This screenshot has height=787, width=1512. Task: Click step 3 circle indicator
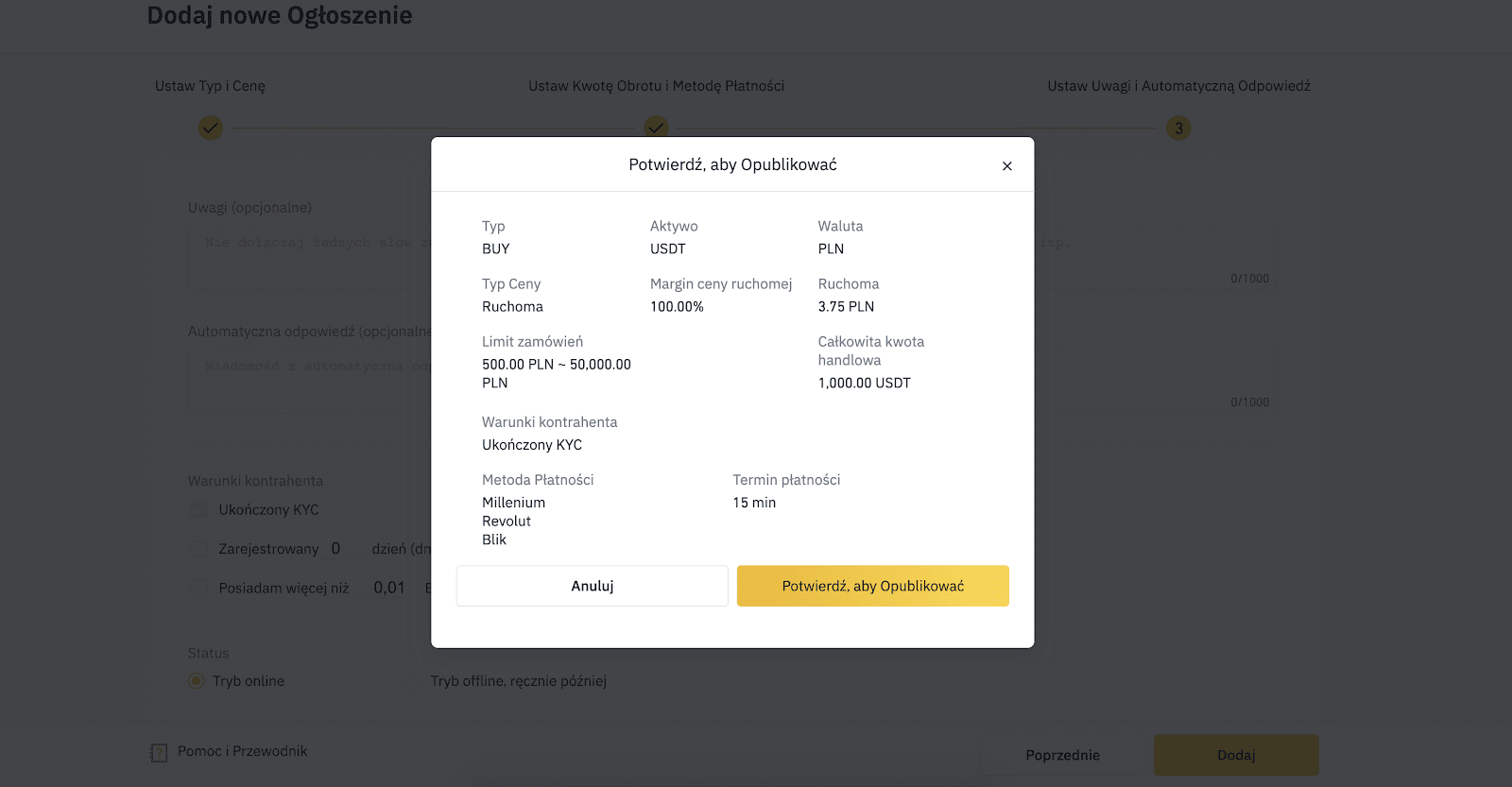(1178, 128)
